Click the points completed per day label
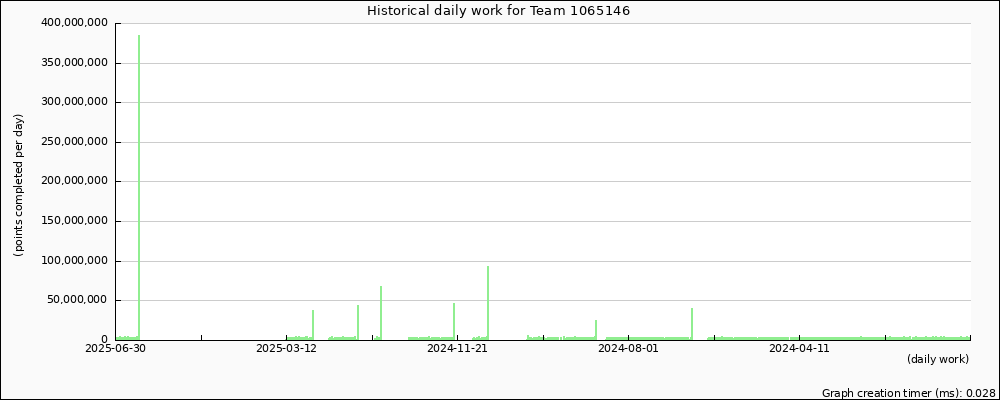 (18, 186)
